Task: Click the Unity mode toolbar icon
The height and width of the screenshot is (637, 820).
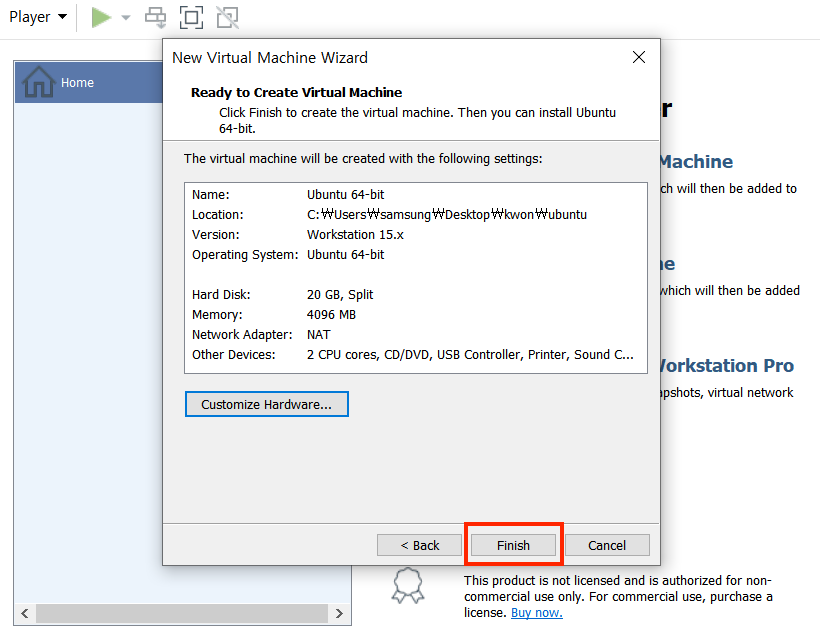Action: pos(227,17)
